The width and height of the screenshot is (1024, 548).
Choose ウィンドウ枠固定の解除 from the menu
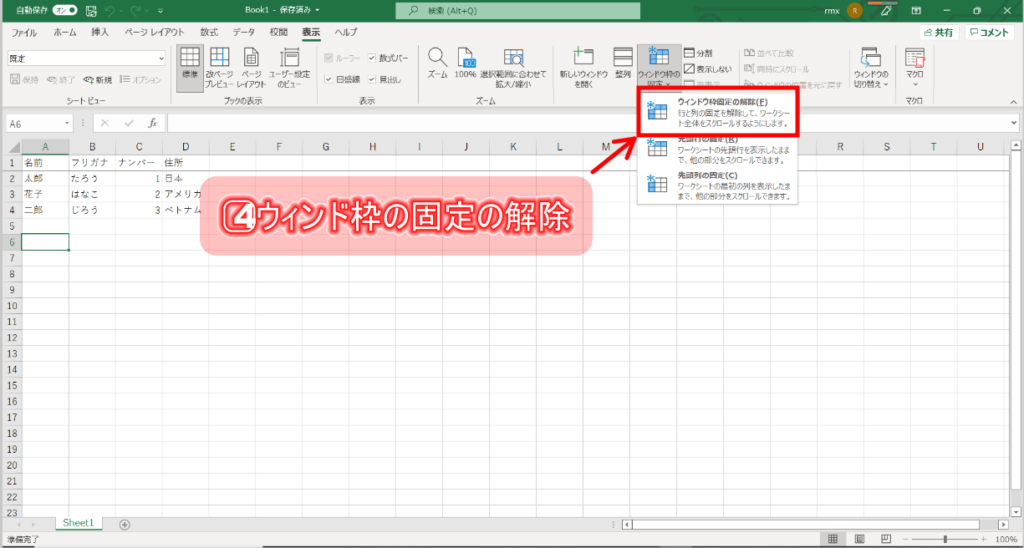(x=718, y=112)
